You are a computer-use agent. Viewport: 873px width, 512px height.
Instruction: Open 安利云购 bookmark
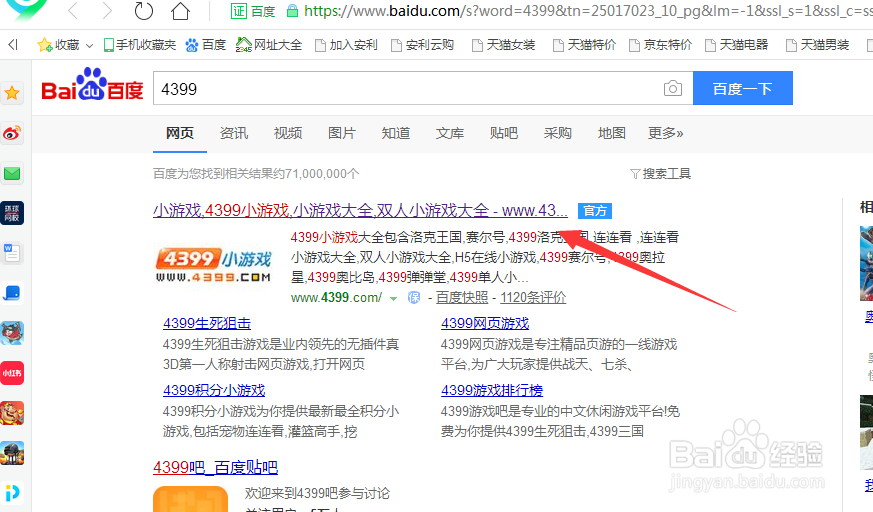point(423,45)
